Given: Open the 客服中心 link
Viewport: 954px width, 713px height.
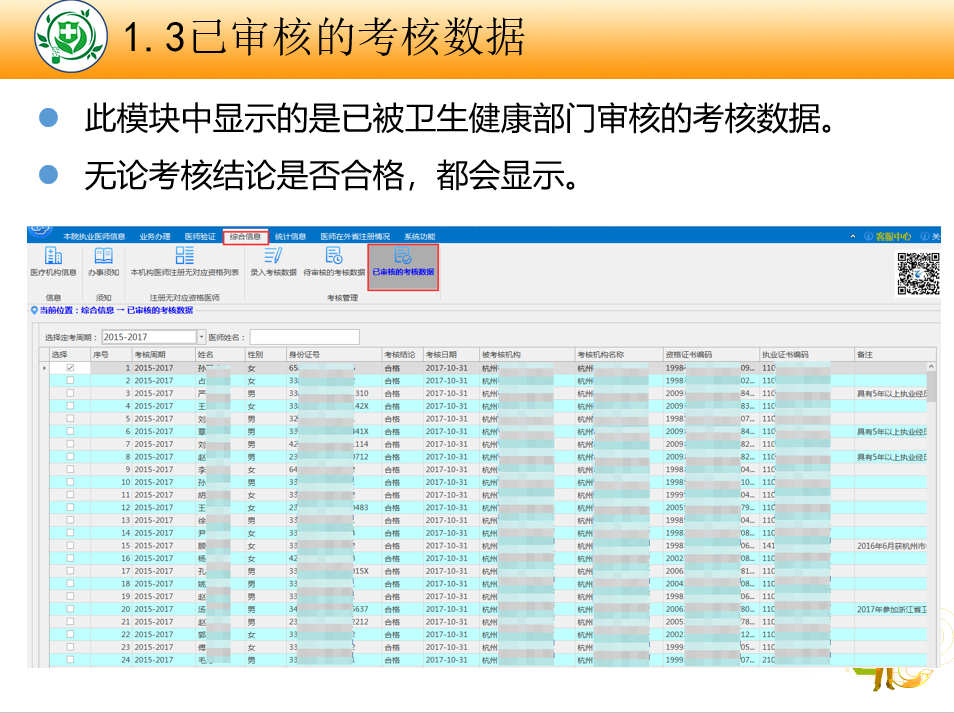Looking at the screenshot, I should click(x=892, y=237).
